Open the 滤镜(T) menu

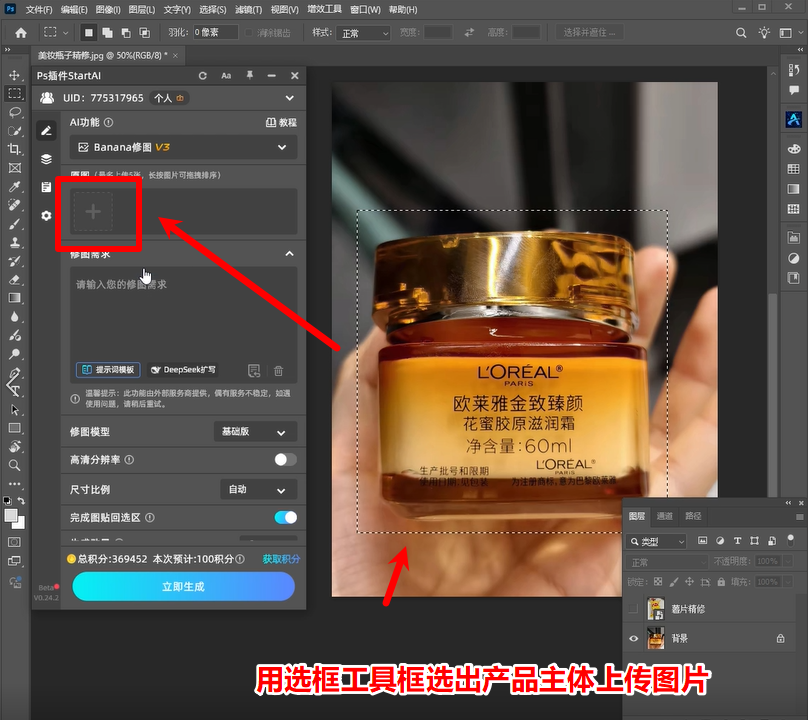[248, 9]
